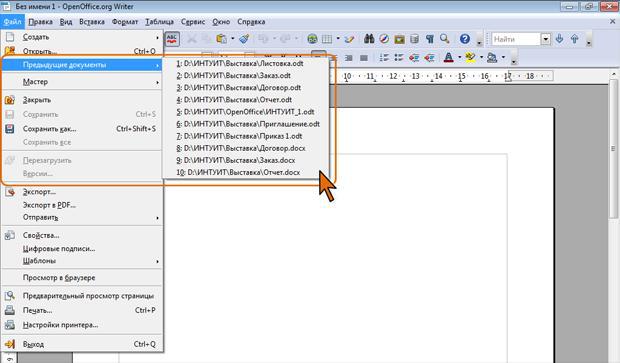Apply Background Color icon
Screen dimensions: 620x363
[x=492, y=58]
